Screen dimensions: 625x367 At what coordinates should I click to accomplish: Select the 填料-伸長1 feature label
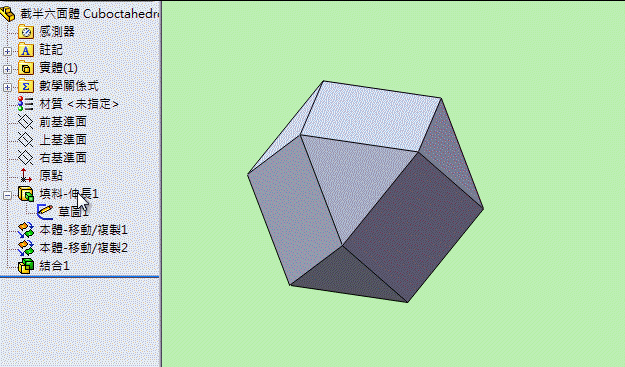69,194
